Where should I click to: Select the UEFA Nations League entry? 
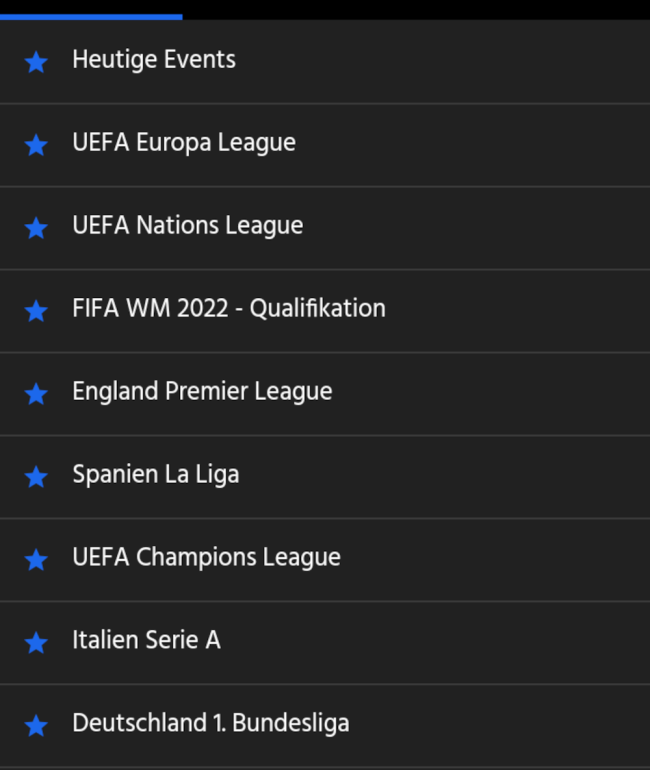pyautogui.click(x=188, y=226)
